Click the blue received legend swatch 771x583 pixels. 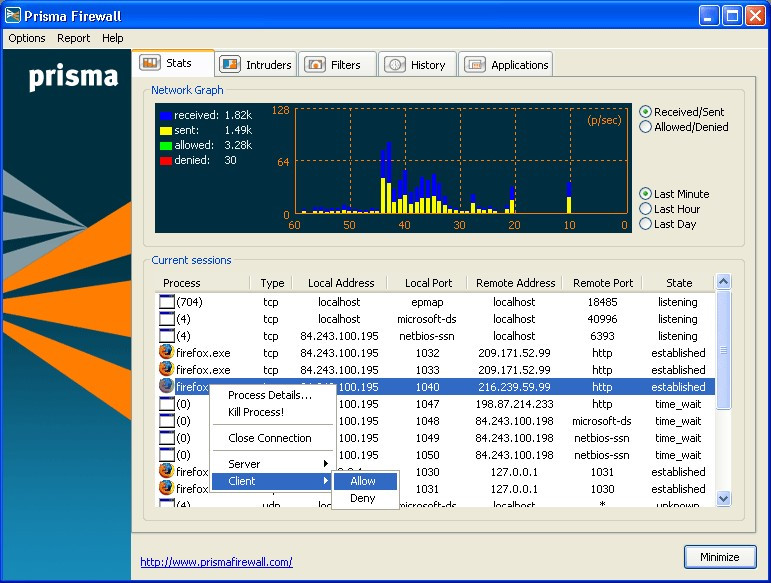coord(166,116)
